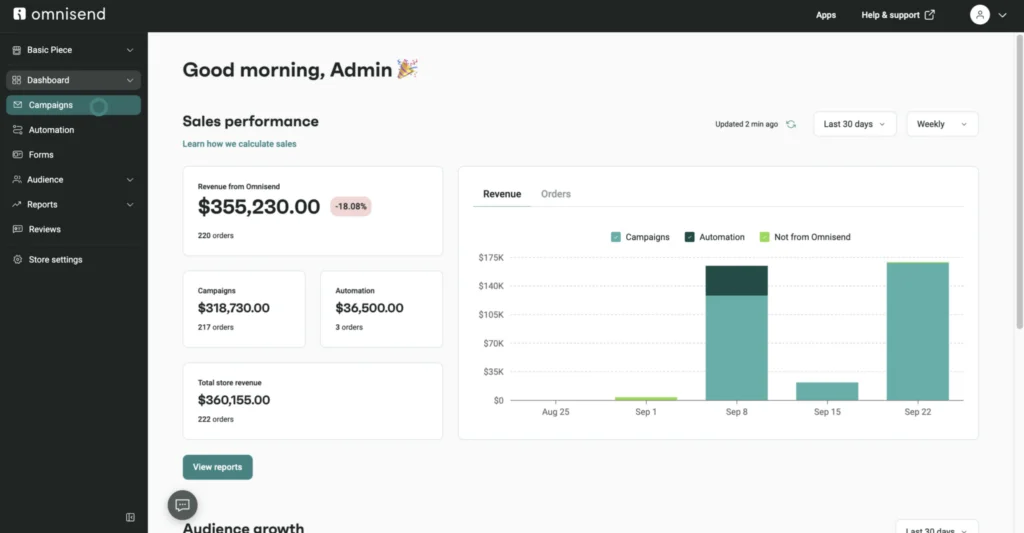Click the Automation workflow icon
The width and height of the screenshot is (1024, 533).
[x=18, y=130]
